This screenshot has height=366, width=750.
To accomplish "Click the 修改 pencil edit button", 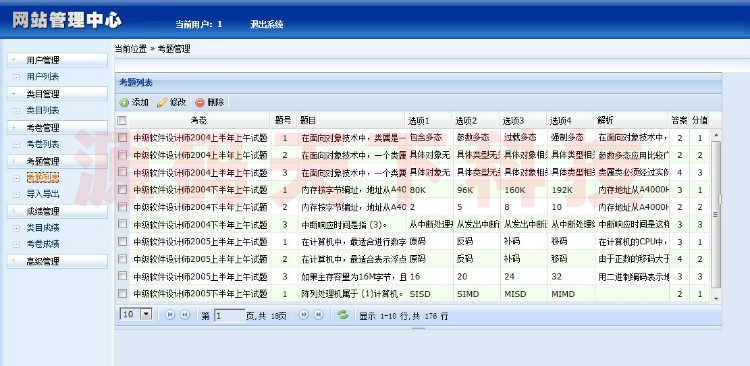I will pyautogui.click(x=171, y=102).
